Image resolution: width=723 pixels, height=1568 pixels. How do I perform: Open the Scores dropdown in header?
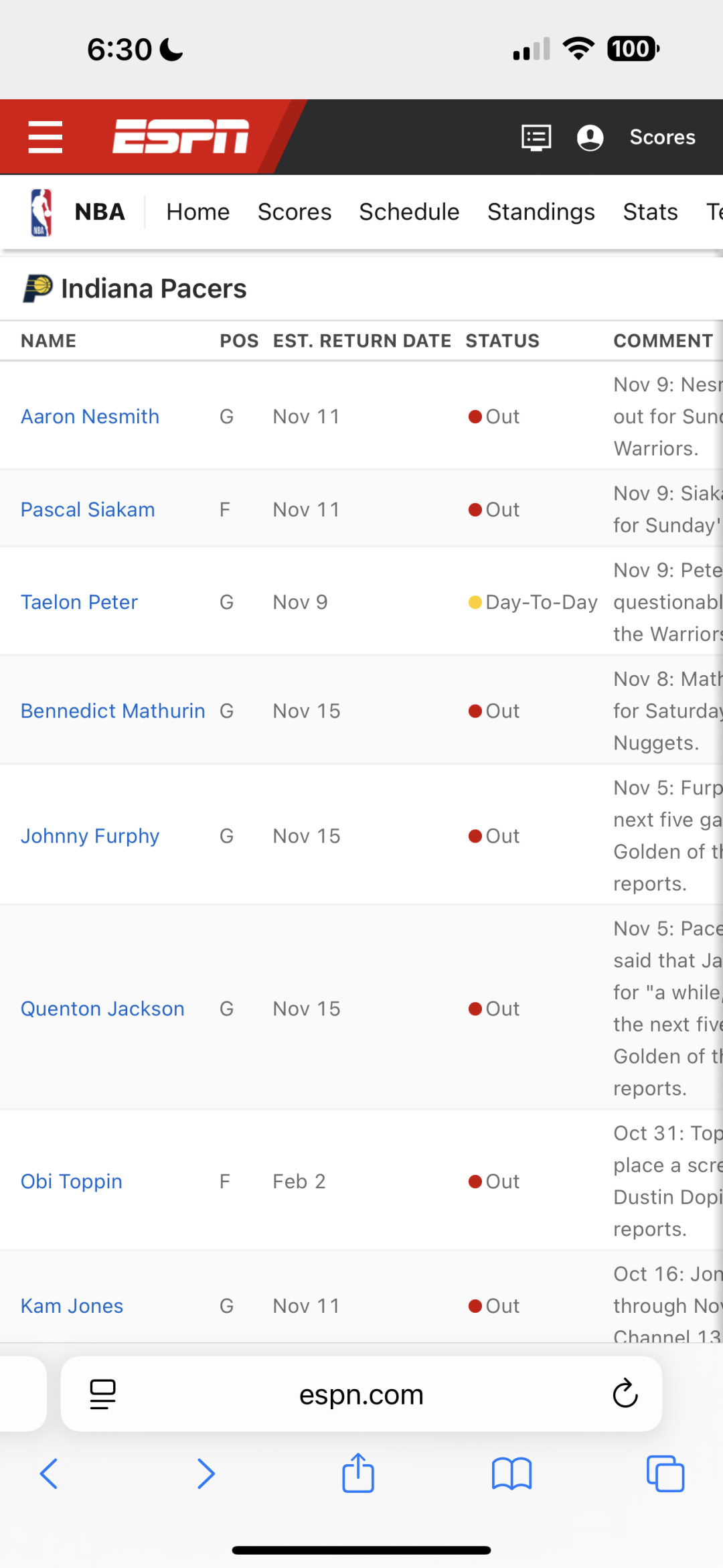tap(662, 137)
